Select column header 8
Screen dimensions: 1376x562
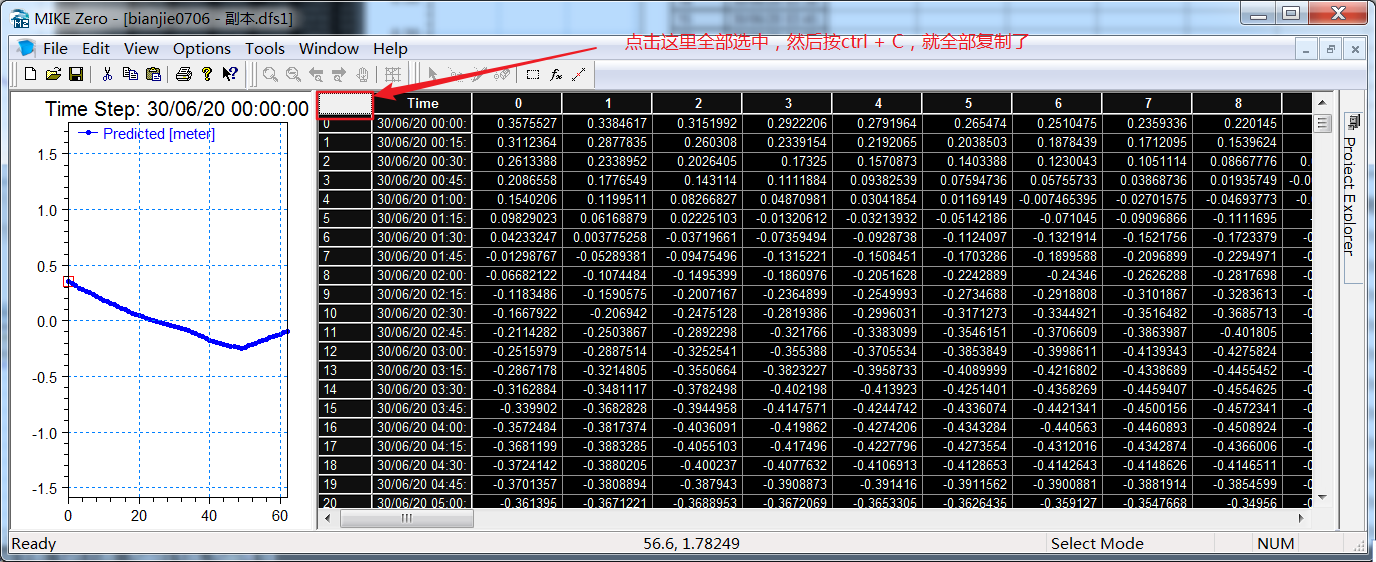tap(1237, 103)
